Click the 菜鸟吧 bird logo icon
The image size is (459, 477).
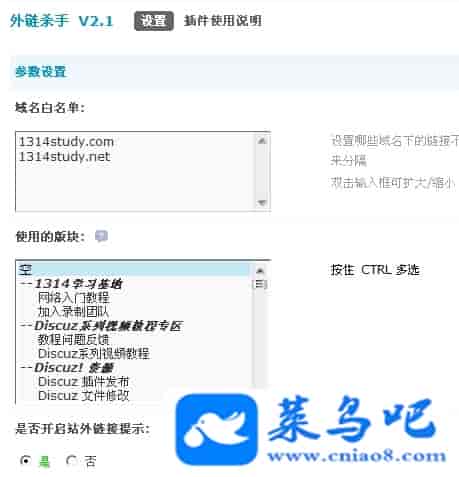pos(217,429)
